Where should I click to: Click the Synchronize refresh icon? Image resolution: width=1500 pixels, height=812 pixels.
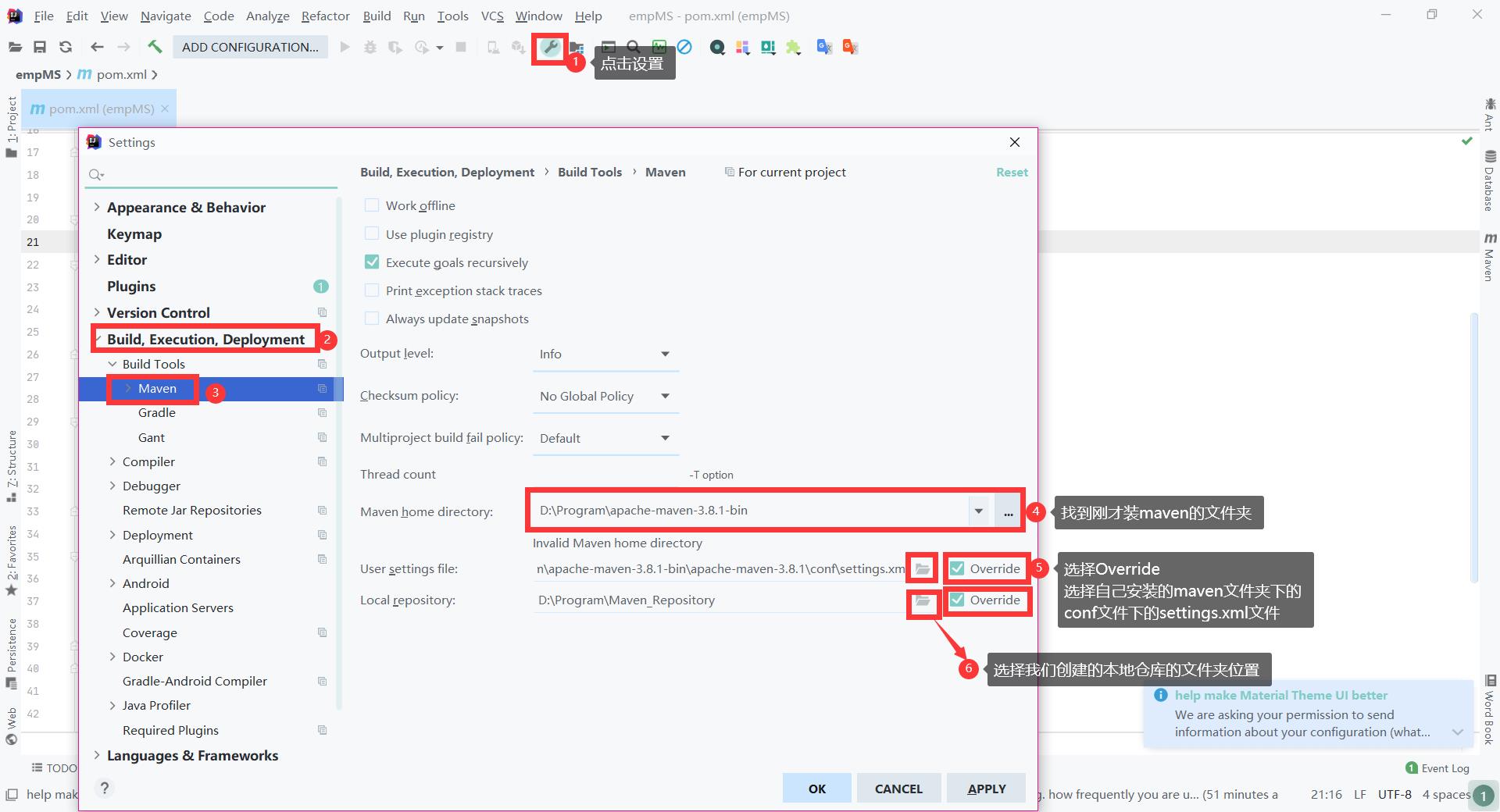coord(66,47)
